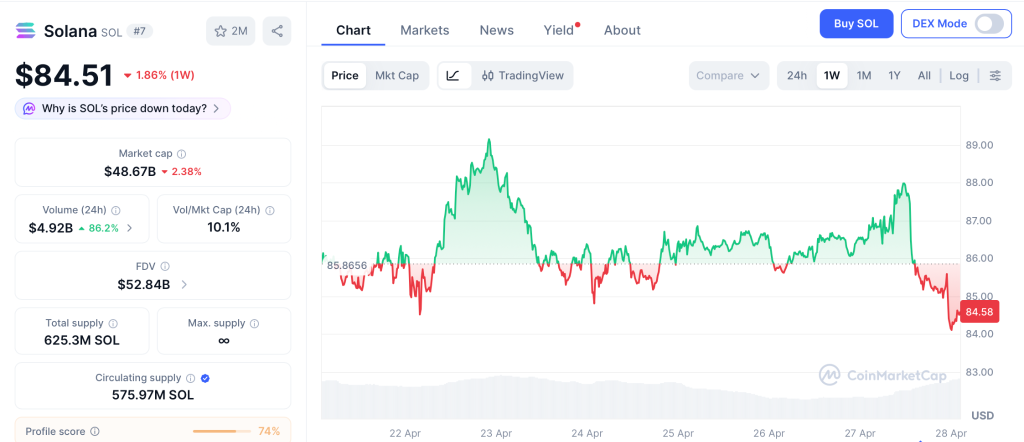
Task: Toggle the DEX Mode switch
Action: pos(988,24)
